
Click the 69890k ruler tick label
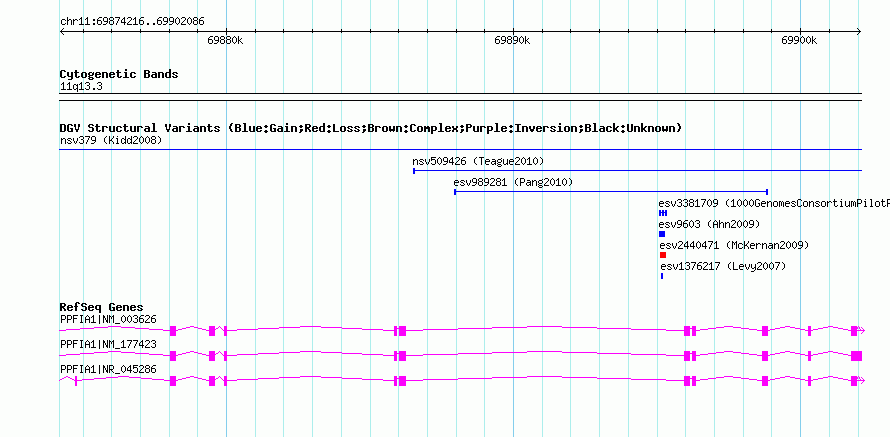click(x=513, y=40)
